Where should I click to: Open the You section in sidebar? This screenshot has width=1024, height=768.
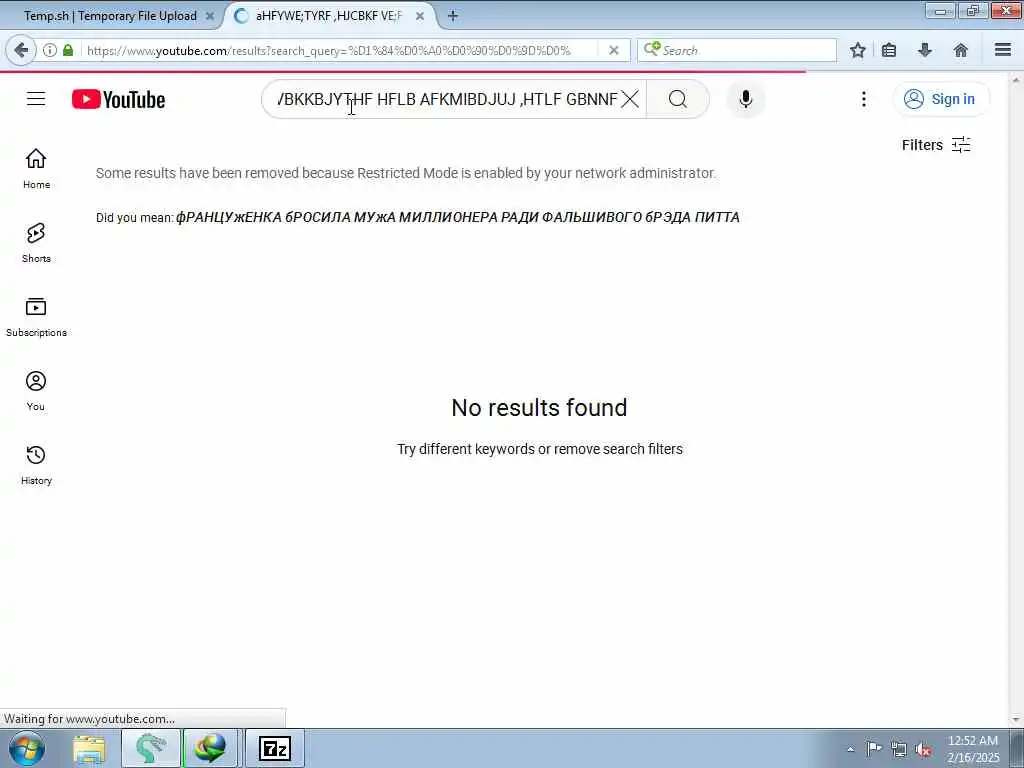coord(36,391)
